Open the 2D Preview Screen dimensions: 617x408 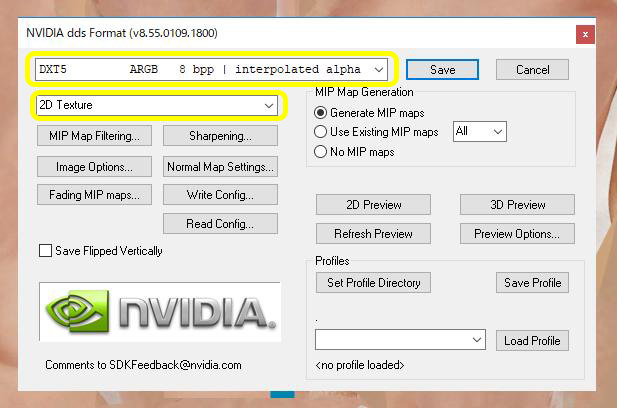[373, 205]
